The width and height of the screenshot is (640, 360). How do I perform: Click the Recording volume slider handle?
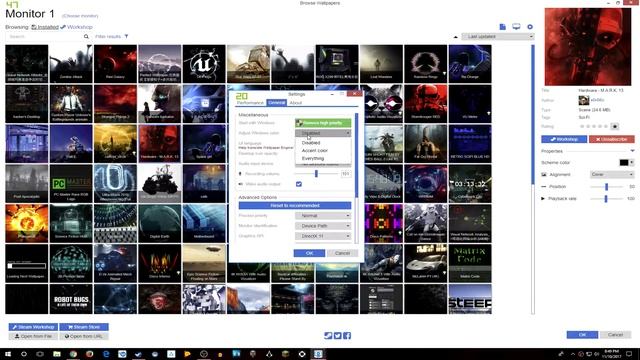(x=316, y=174)
